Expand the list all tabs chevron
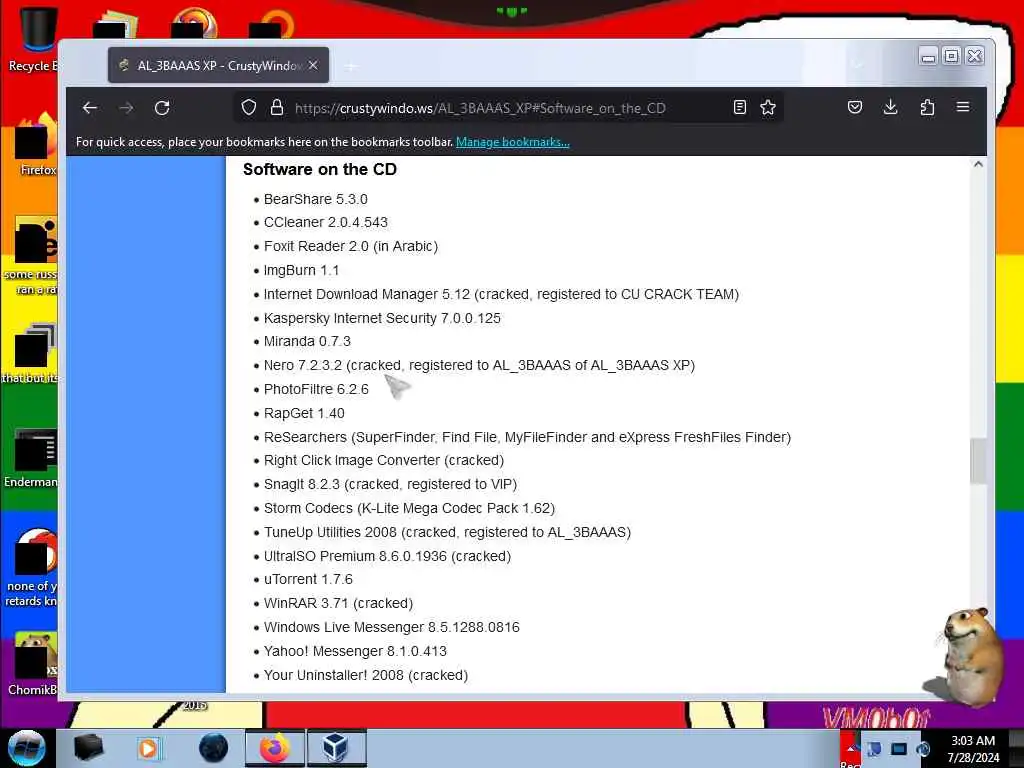 coord(858,65)
